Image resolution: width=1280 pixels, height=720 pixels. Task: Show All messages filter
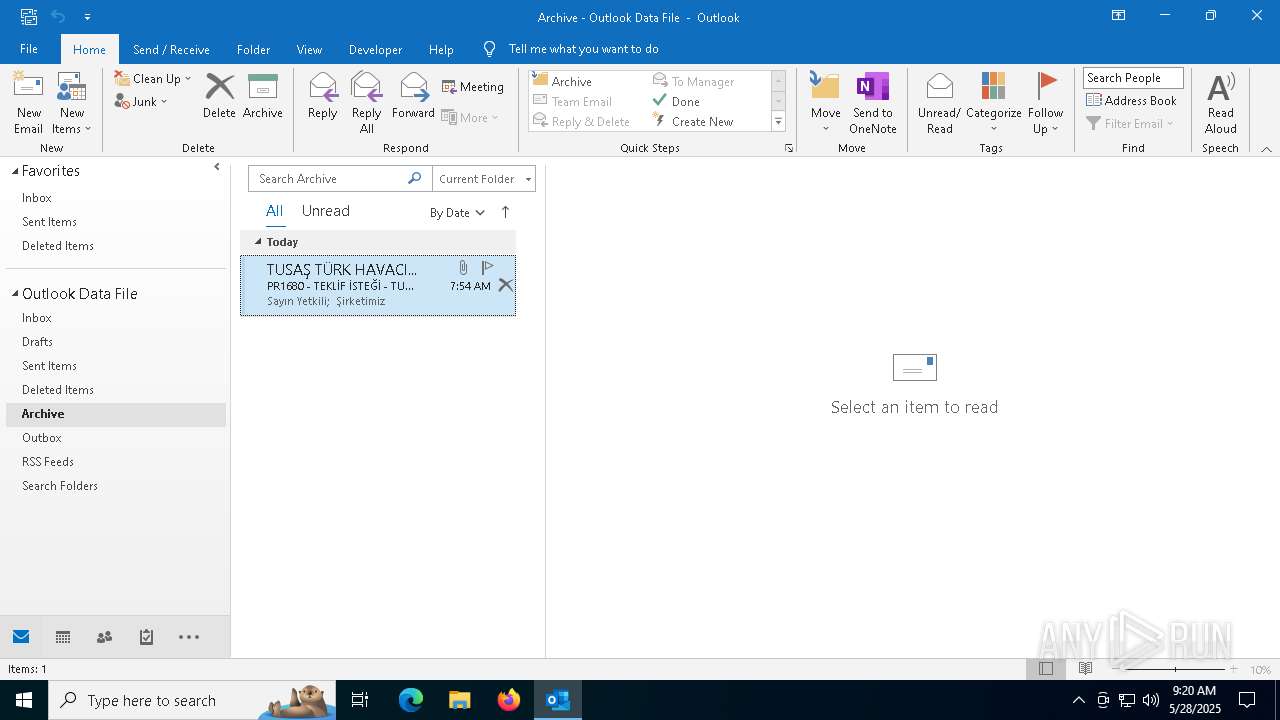tap(274, 211)
